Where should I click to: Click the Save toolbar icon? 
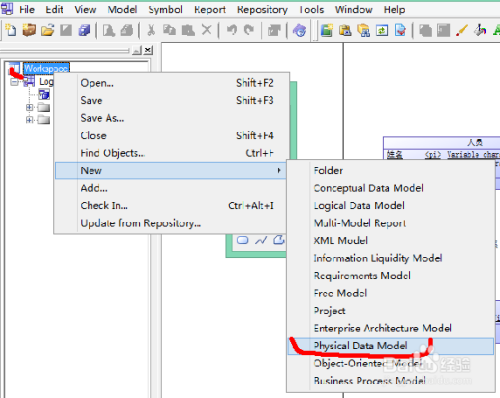[66, 30]
